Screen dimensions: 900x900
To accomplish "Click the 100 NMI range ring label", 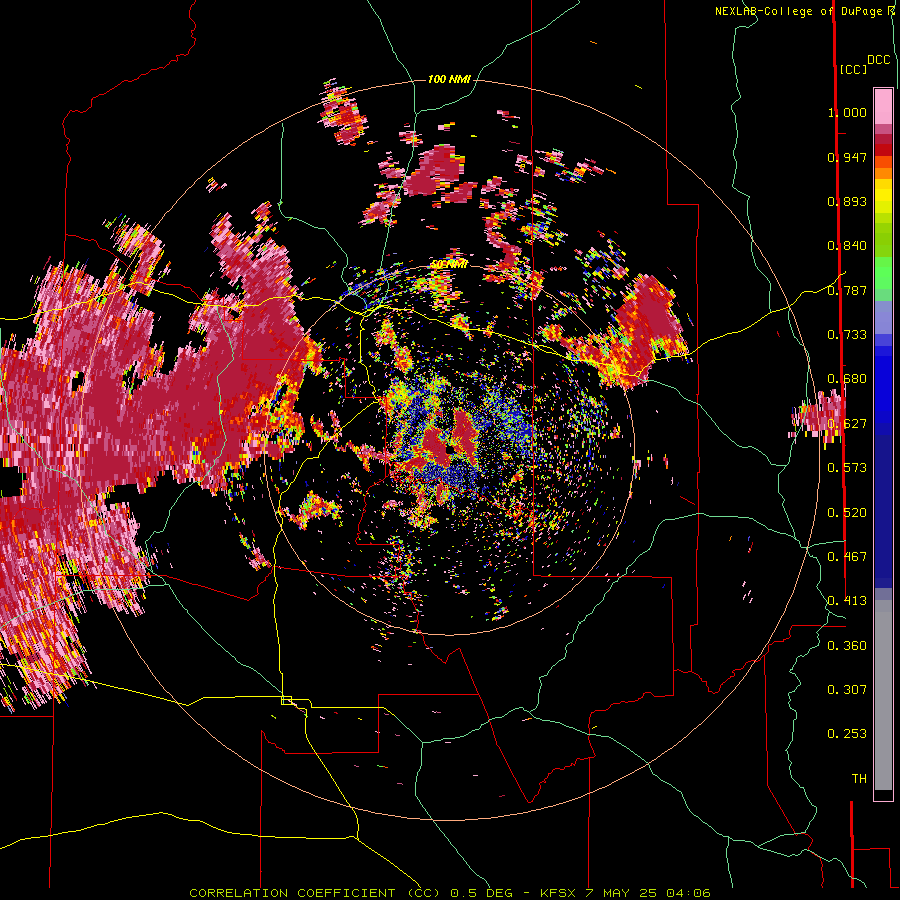I will coord(449,79).
